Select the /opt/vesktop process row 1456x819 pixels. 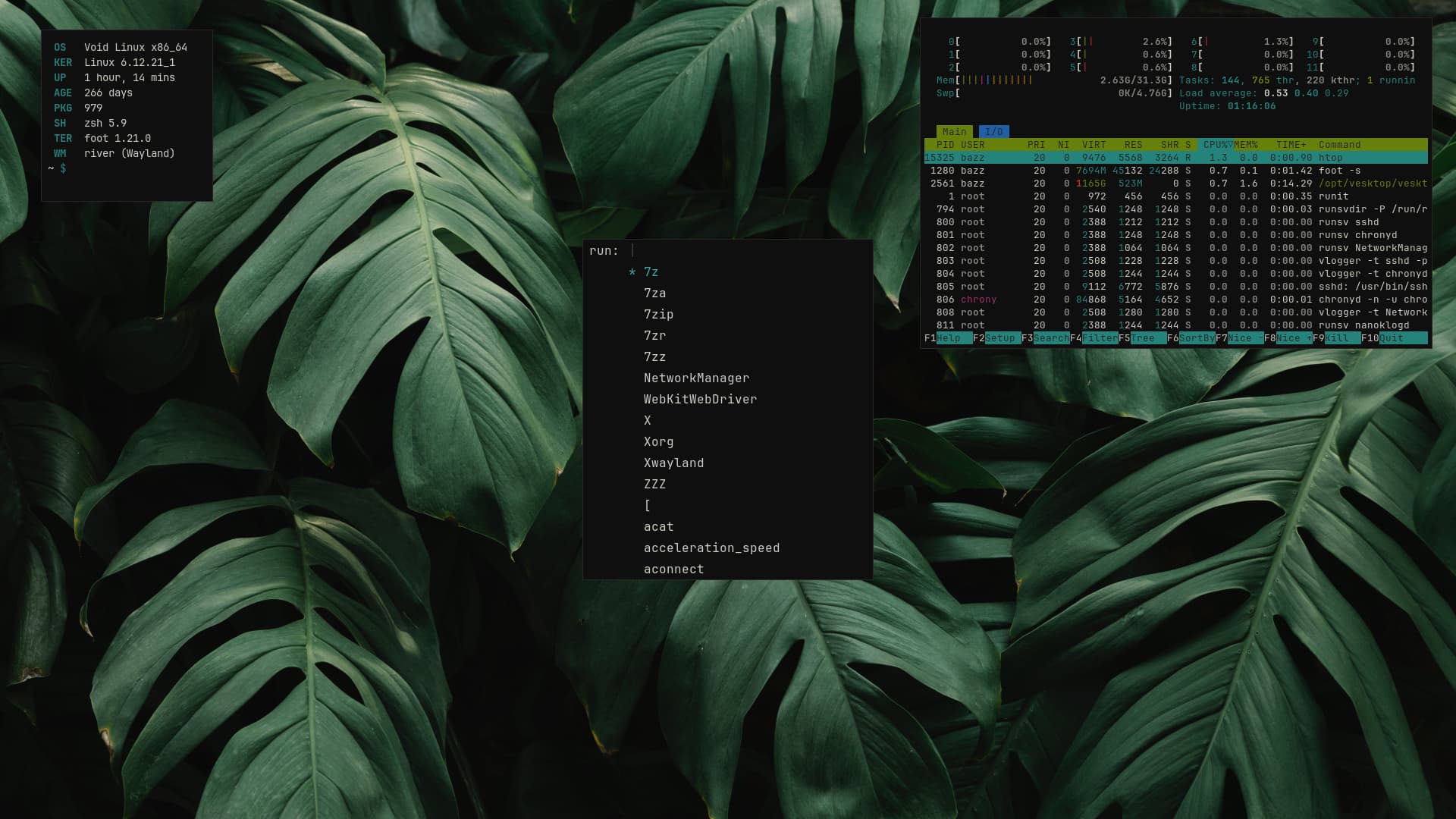pos(1175,184)
